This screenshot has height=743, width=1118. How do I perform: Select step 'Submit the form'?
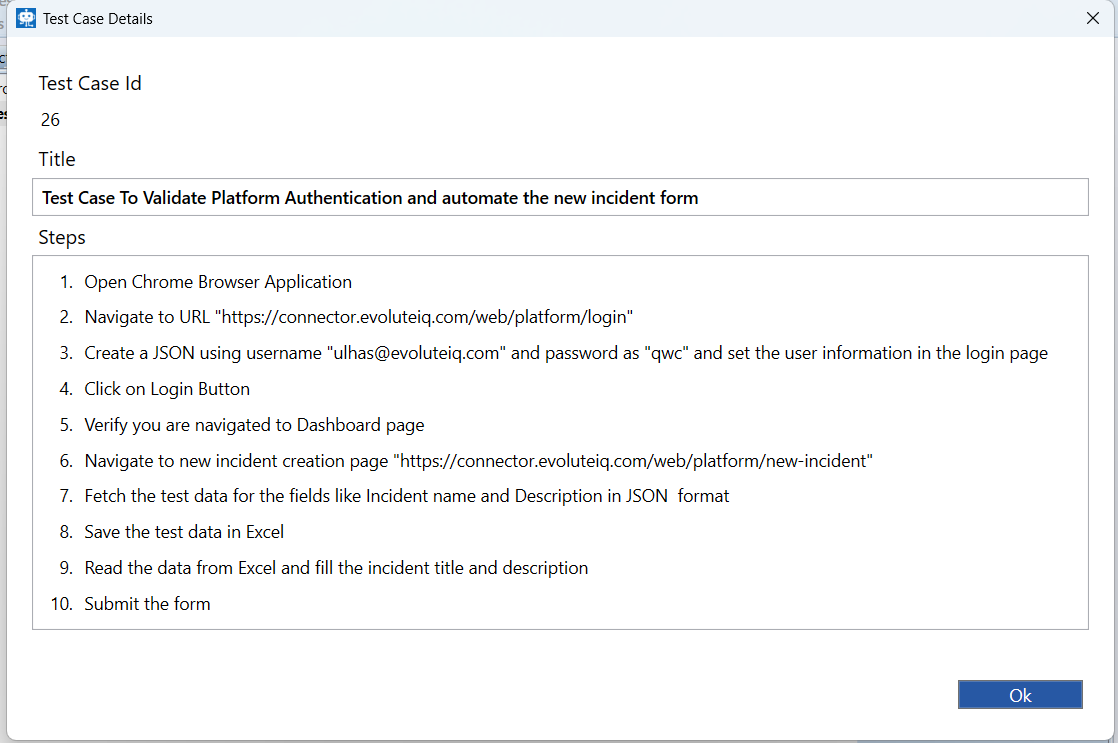click(x=147, y=604)
